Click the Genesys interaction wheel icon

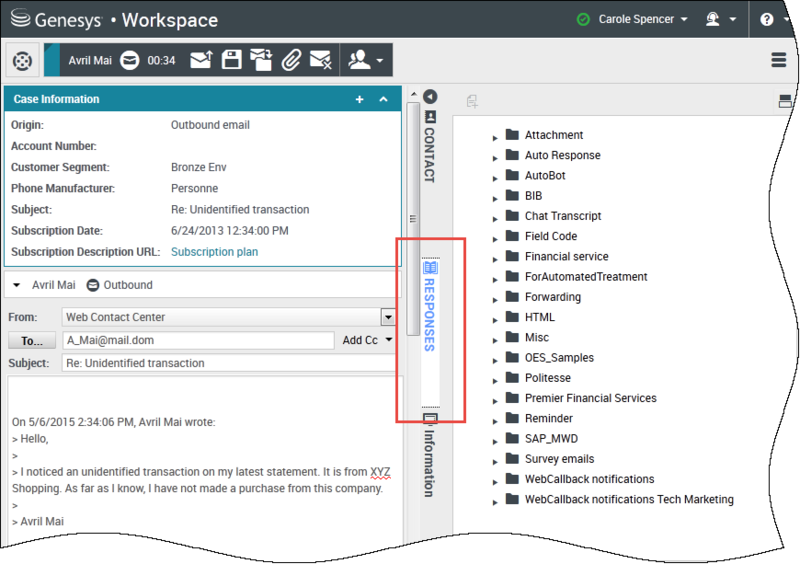21,61
